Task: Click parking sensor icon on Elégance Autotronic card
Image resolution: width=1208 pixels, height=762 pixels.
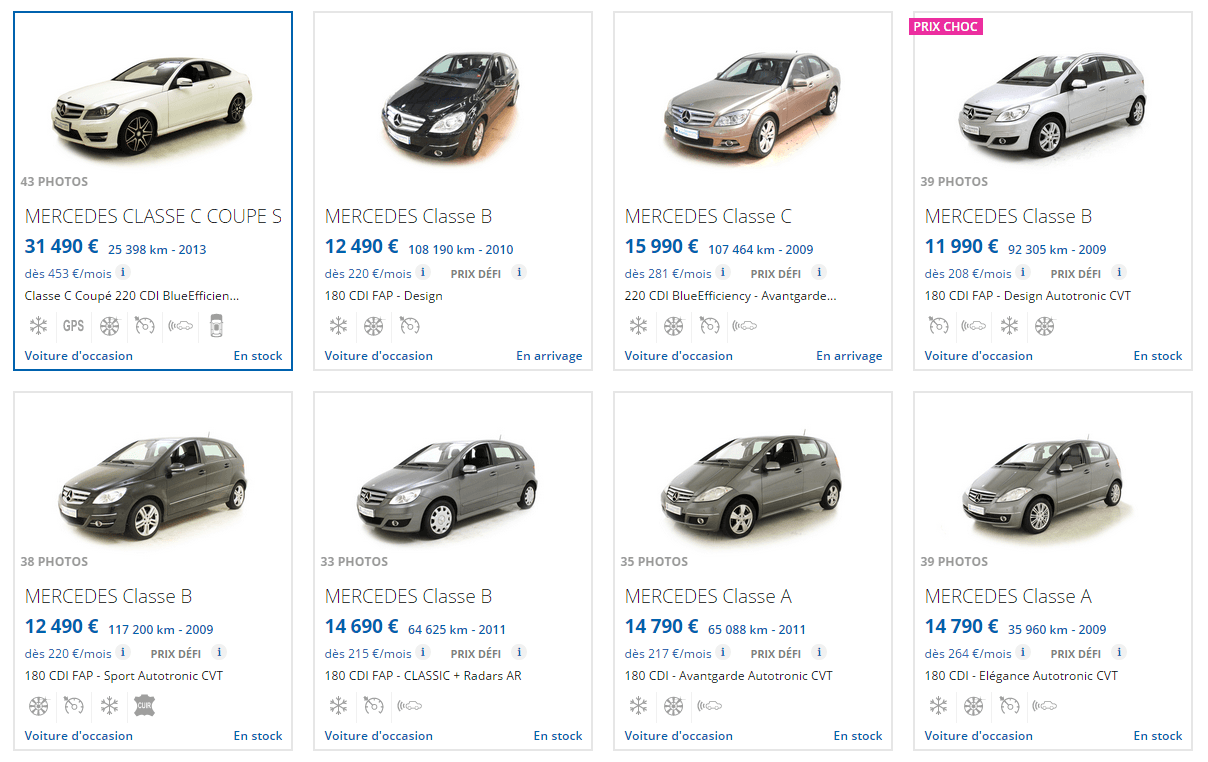Action: pos(1045,706)
